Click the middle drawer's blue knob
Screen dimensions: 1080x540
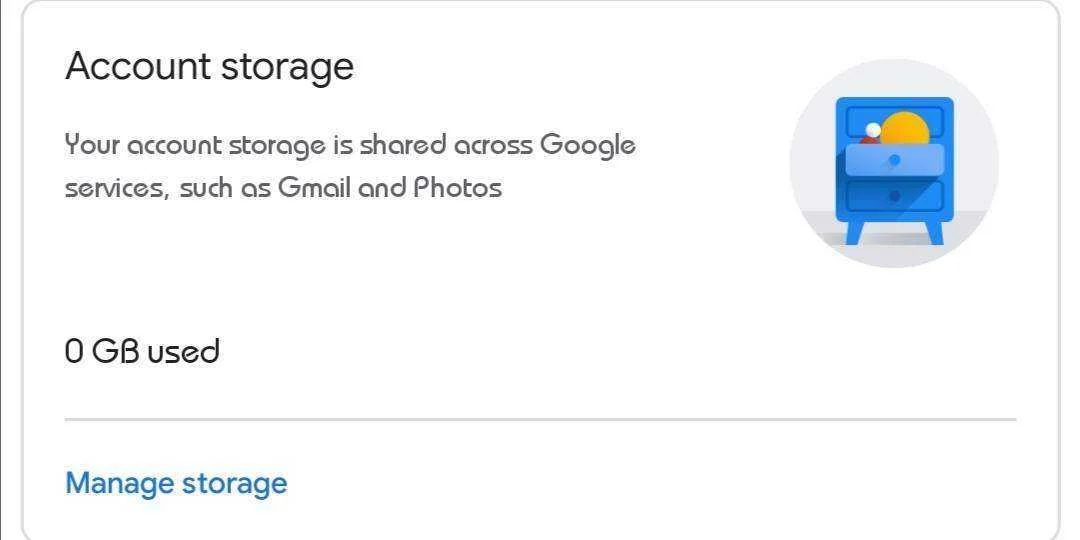coord(894,160)
